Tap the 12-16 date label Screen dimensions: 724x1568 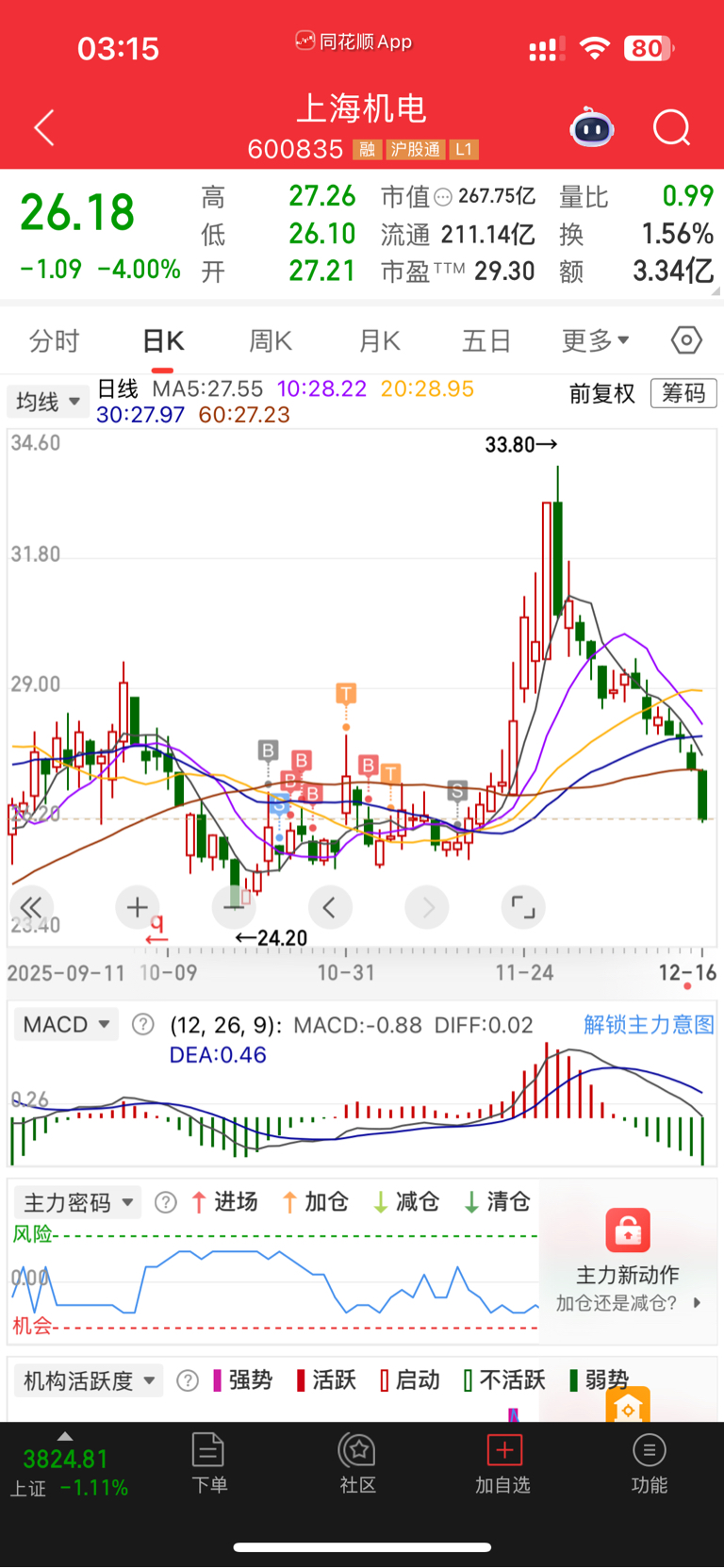pyautogui.click(x=687, y=972)
